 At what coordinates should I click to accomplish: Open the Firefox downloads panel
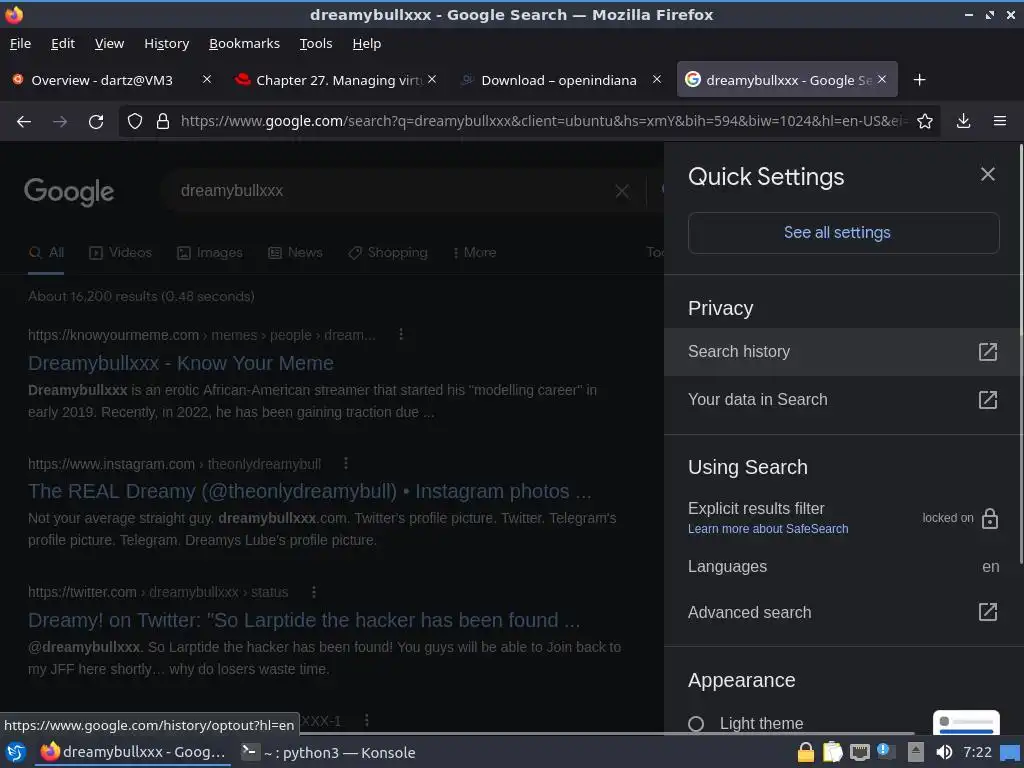tap(963, 121)
